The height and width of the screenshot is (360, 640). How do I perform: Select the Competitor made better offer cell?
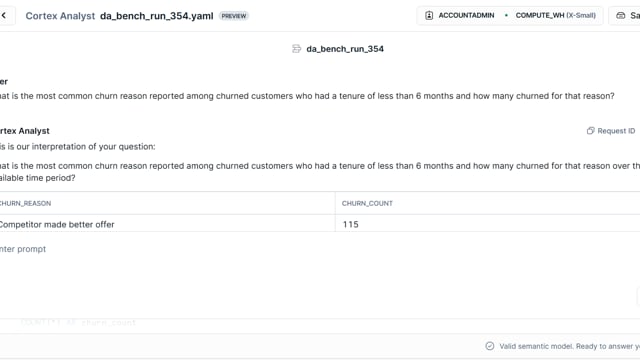point(167,224)
